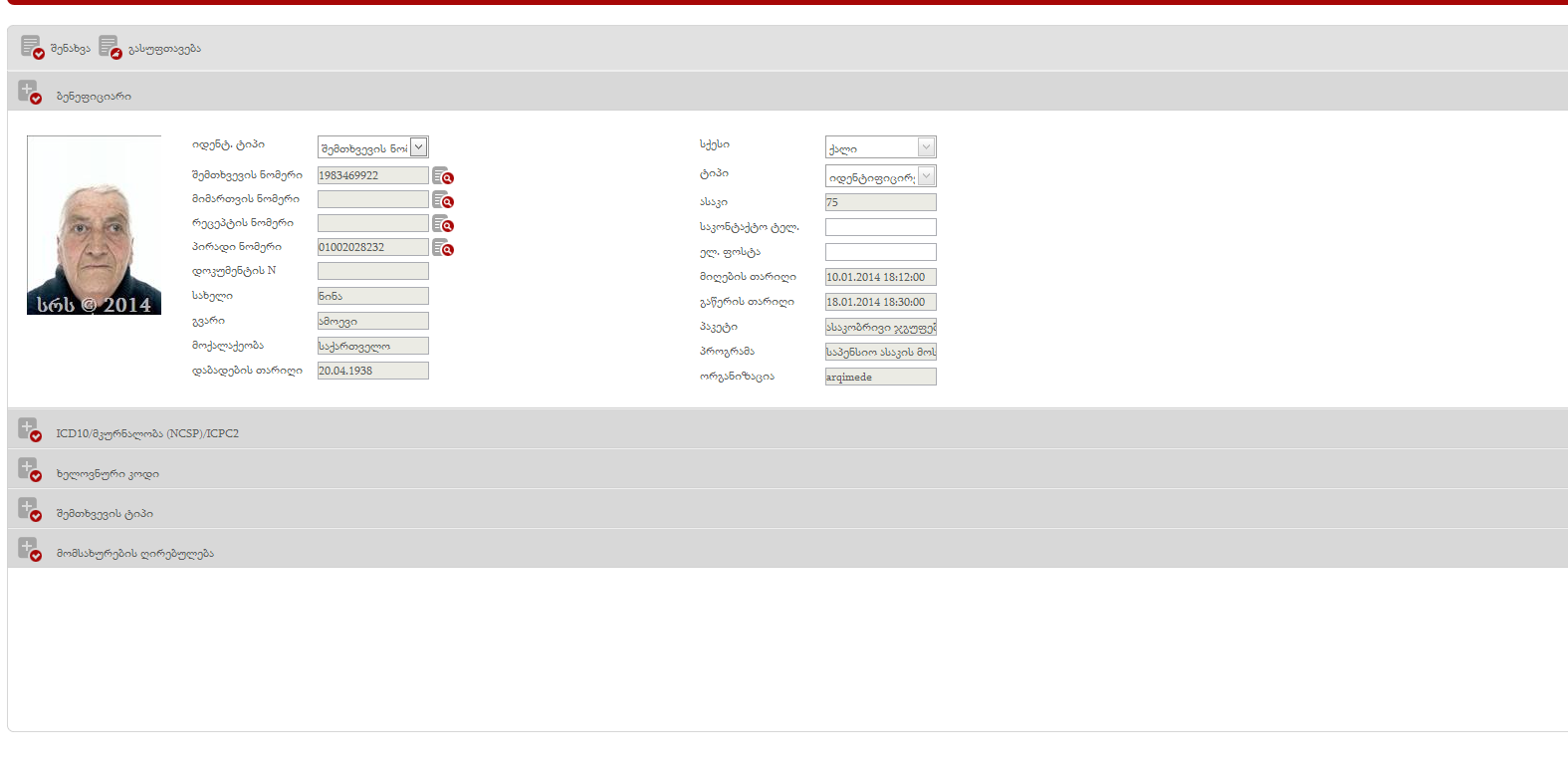Expand the მომსახურების ღირებულება section
Image resolution: width=1568 pixels, height=771 pixels.
click(x=29, y=549)
